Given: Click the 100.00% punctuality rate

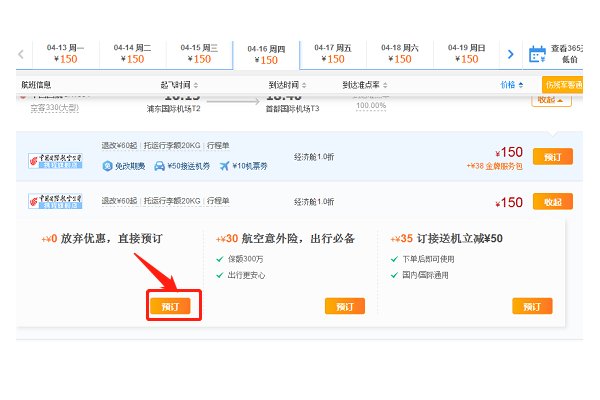Looking at the screenshot, I should coord(371,106).
